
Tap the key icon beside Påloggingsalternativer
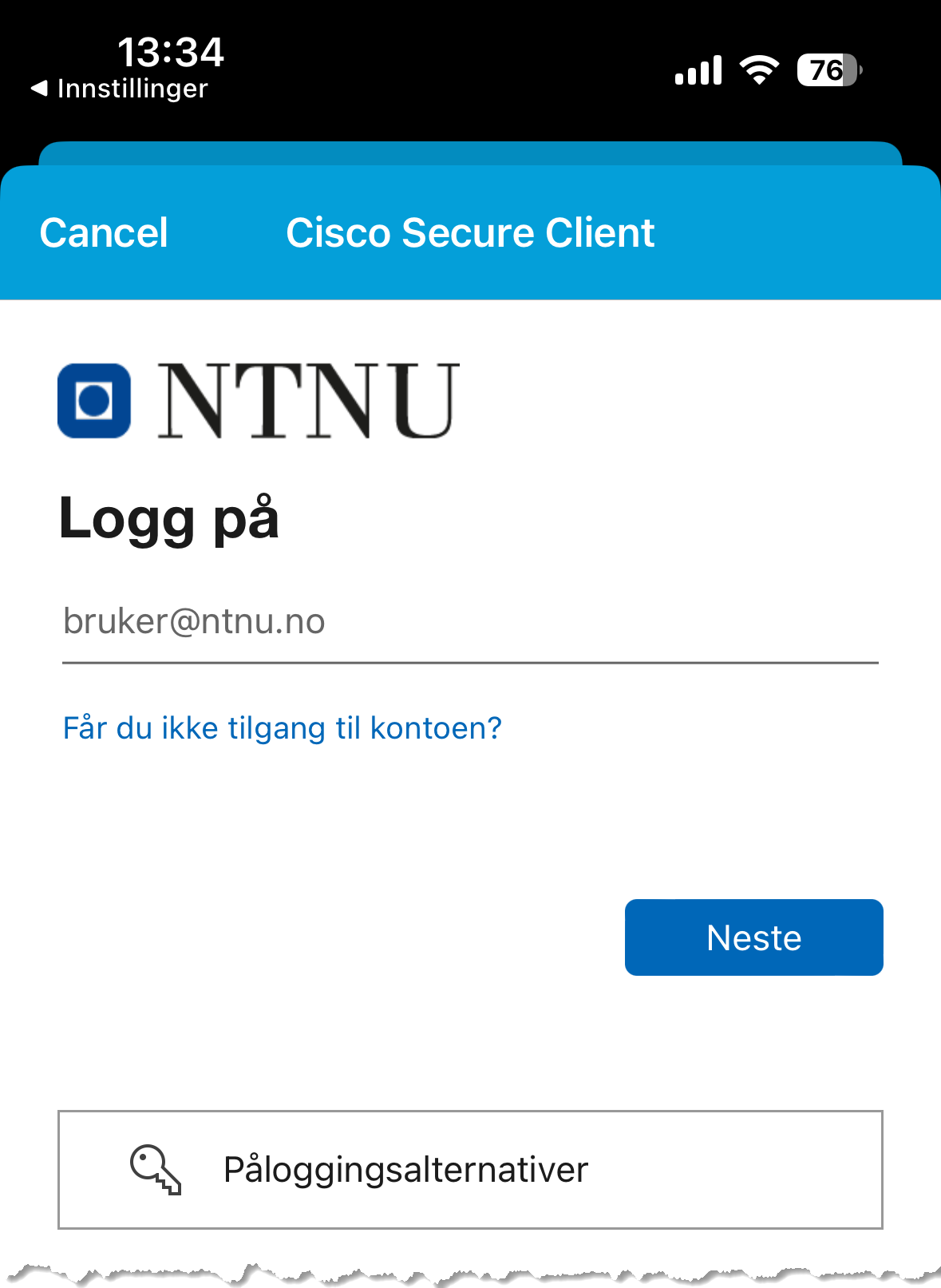[x=156, y=1170]
